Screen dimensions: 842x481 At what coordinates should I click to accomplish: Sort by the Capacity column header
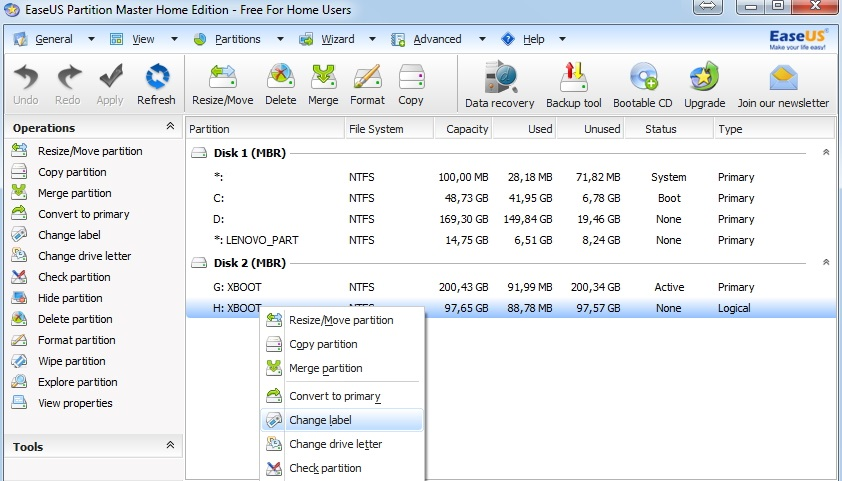(462, 129)
